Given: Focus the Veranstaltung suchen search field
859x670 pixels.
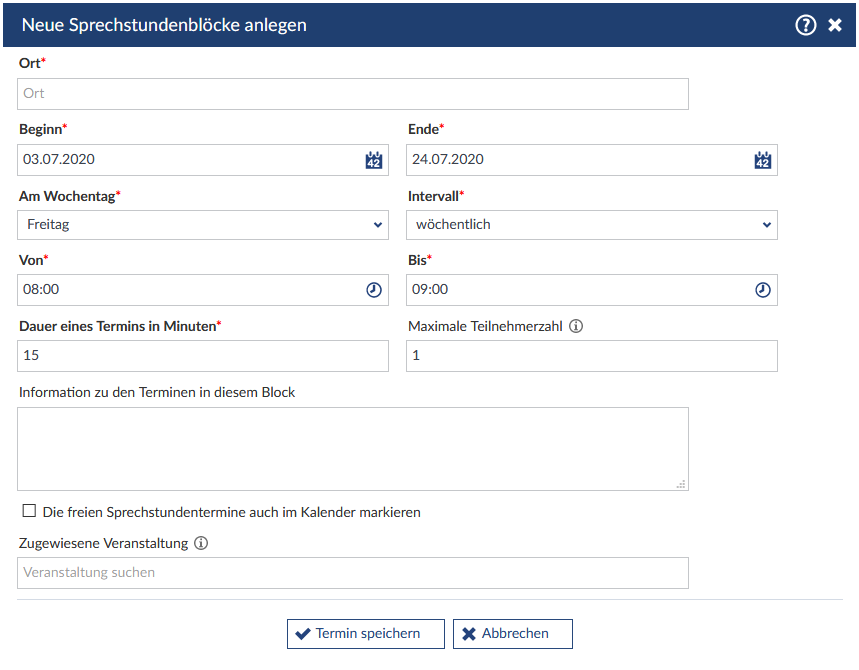Looking at the screenshot, I should [x=353, y=573].
